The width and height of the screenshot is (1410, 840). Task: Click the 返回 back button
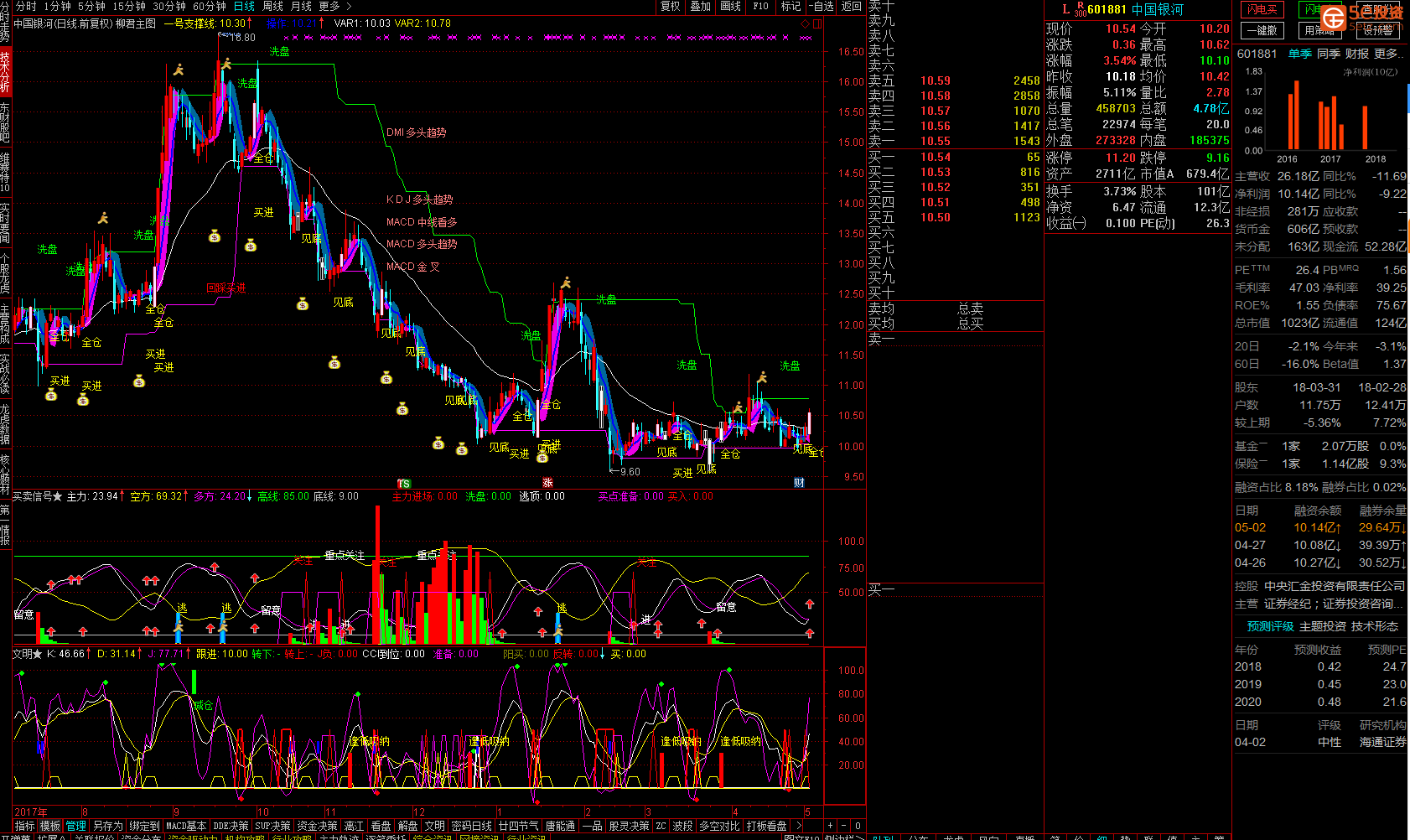pos(851,6)
